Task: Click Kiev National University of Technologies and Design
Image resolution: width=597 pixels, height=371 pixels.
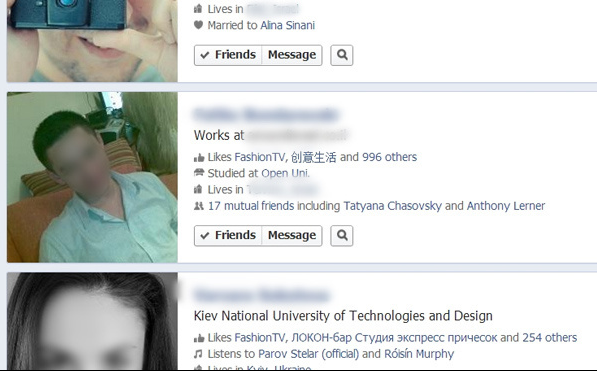Action: tap(343, 316)
